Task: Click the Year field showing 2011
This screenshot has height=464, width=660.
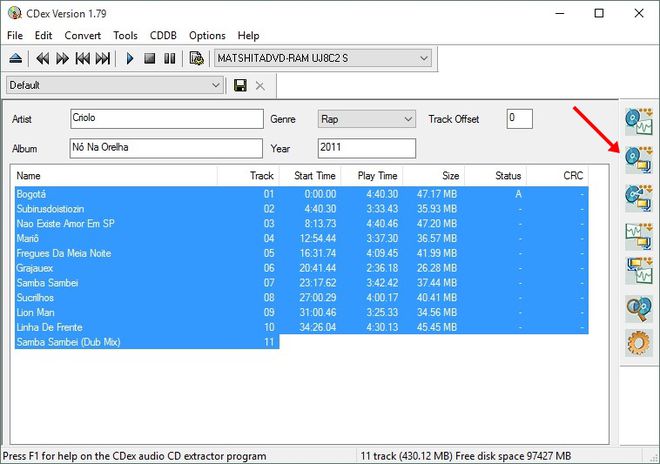Action: click(x=367, y=148)
